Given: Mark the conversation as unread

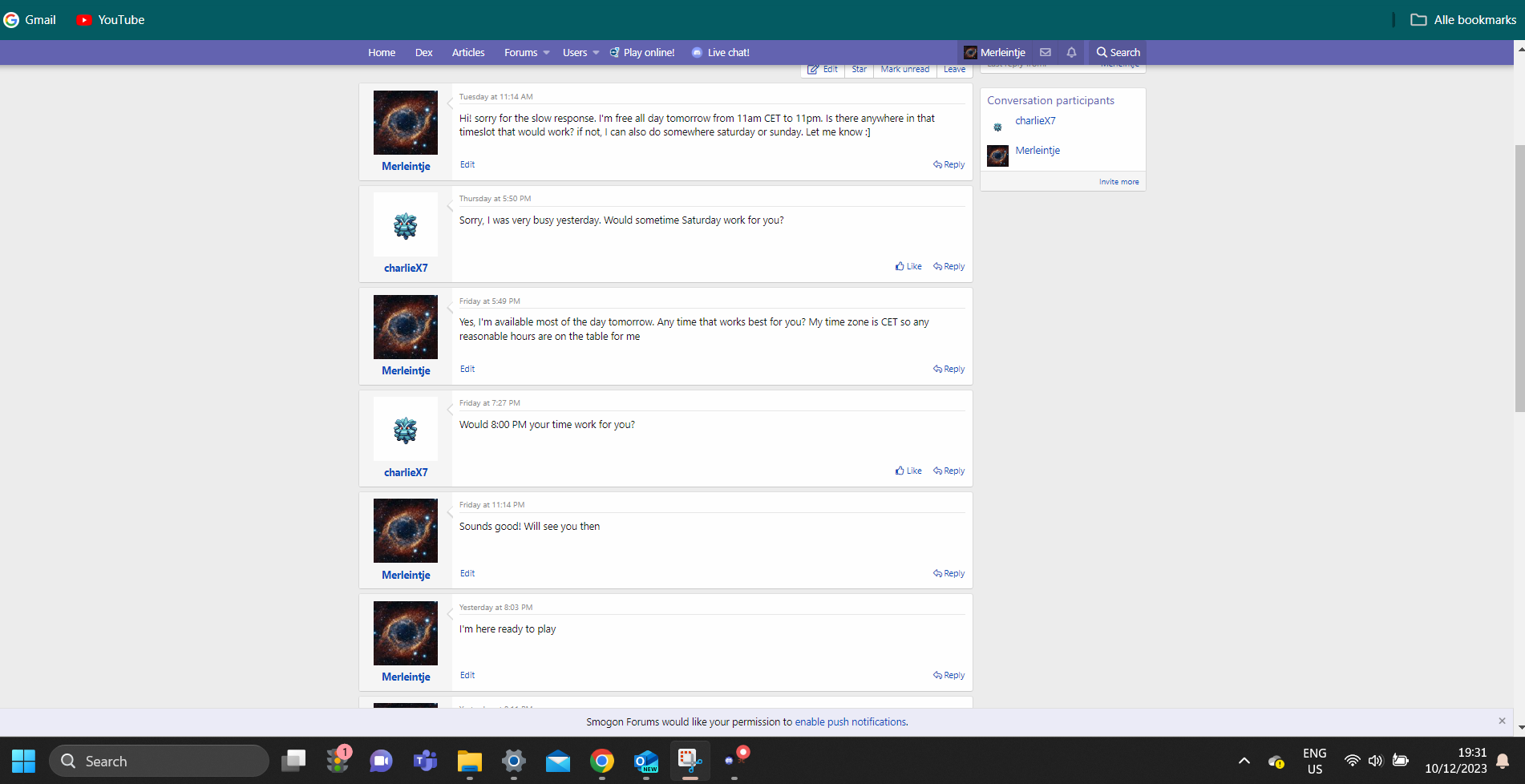Looking at the screenshot, I should (904, 70).
